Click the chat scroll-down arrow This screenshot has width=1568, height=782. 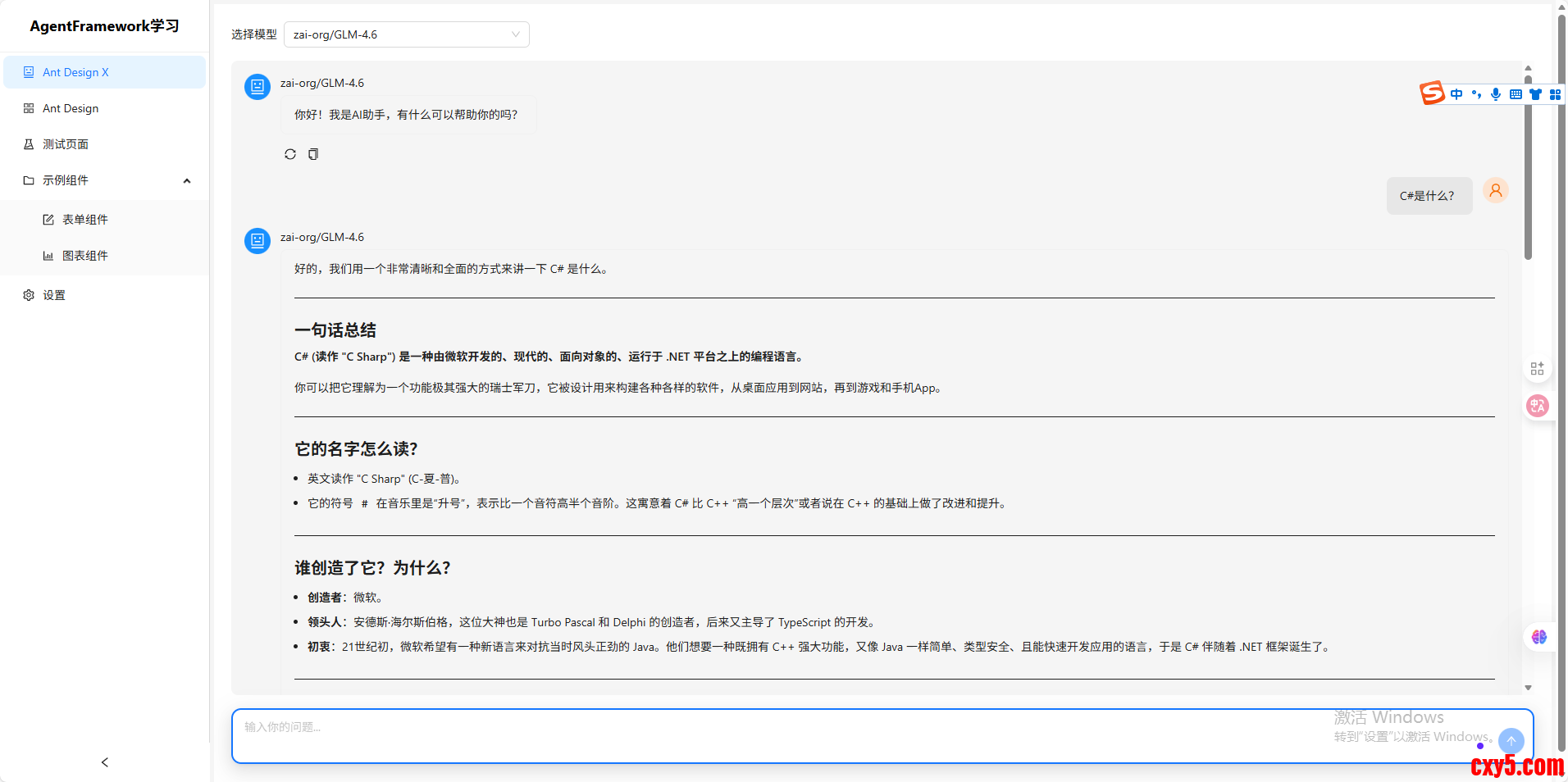pyautogui.click(x=1528, y=688)
